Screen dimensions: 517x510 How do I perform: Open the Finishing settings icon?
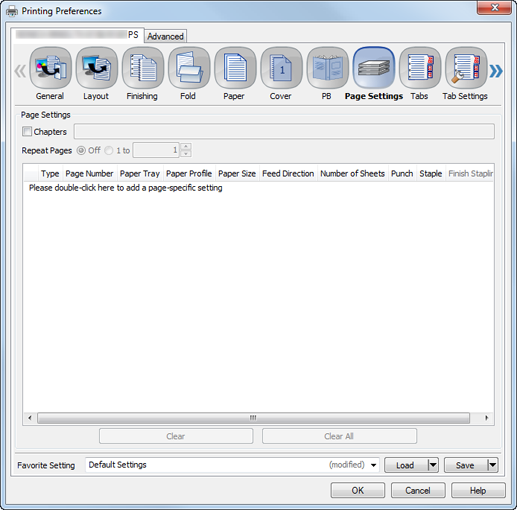143,68
